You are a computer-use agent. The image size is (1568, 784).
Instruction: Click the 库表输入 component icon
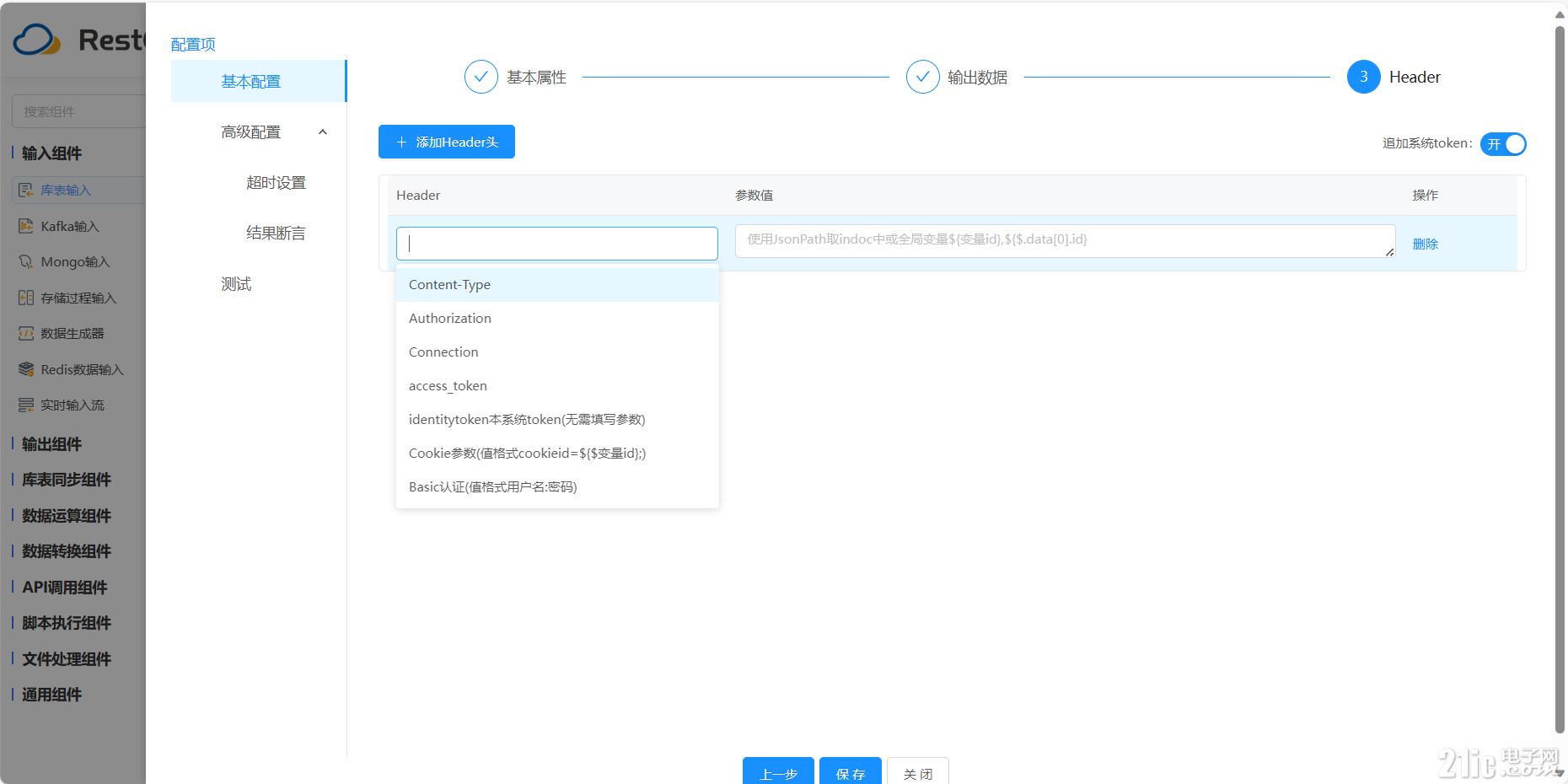[x=26, y=191]
